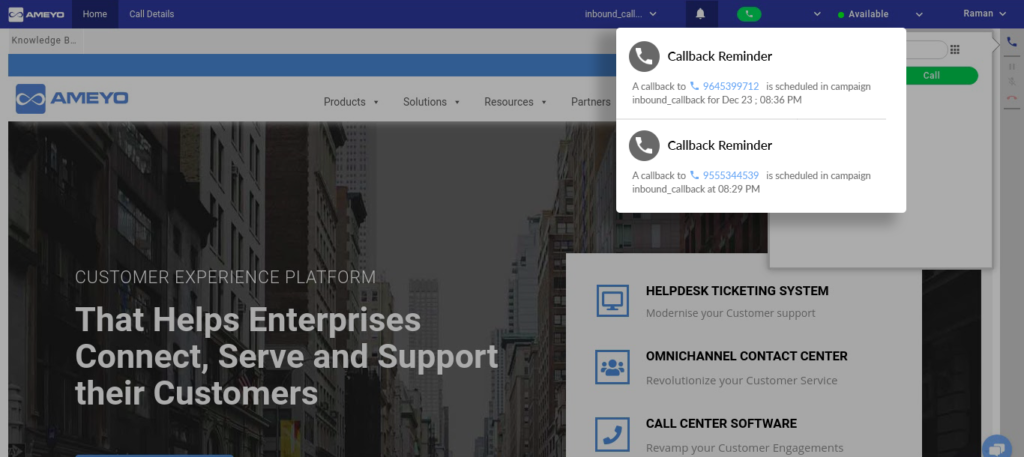This screenshot has width=1024, height=457.
Task: Dial callback number 9645399712
Action: tap(731, 86)
